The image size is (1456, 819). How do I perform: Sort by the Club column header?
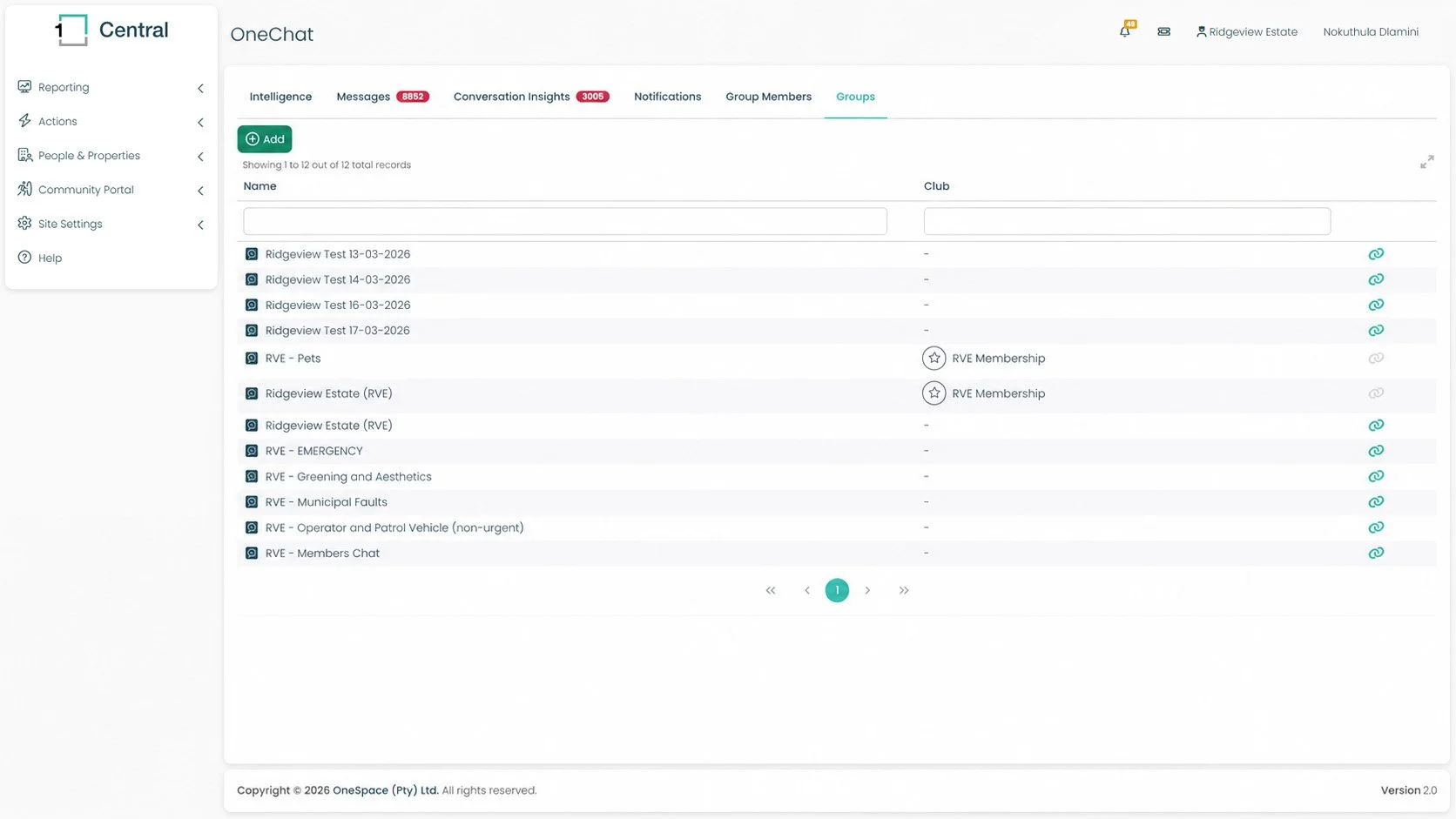point(936,186)
